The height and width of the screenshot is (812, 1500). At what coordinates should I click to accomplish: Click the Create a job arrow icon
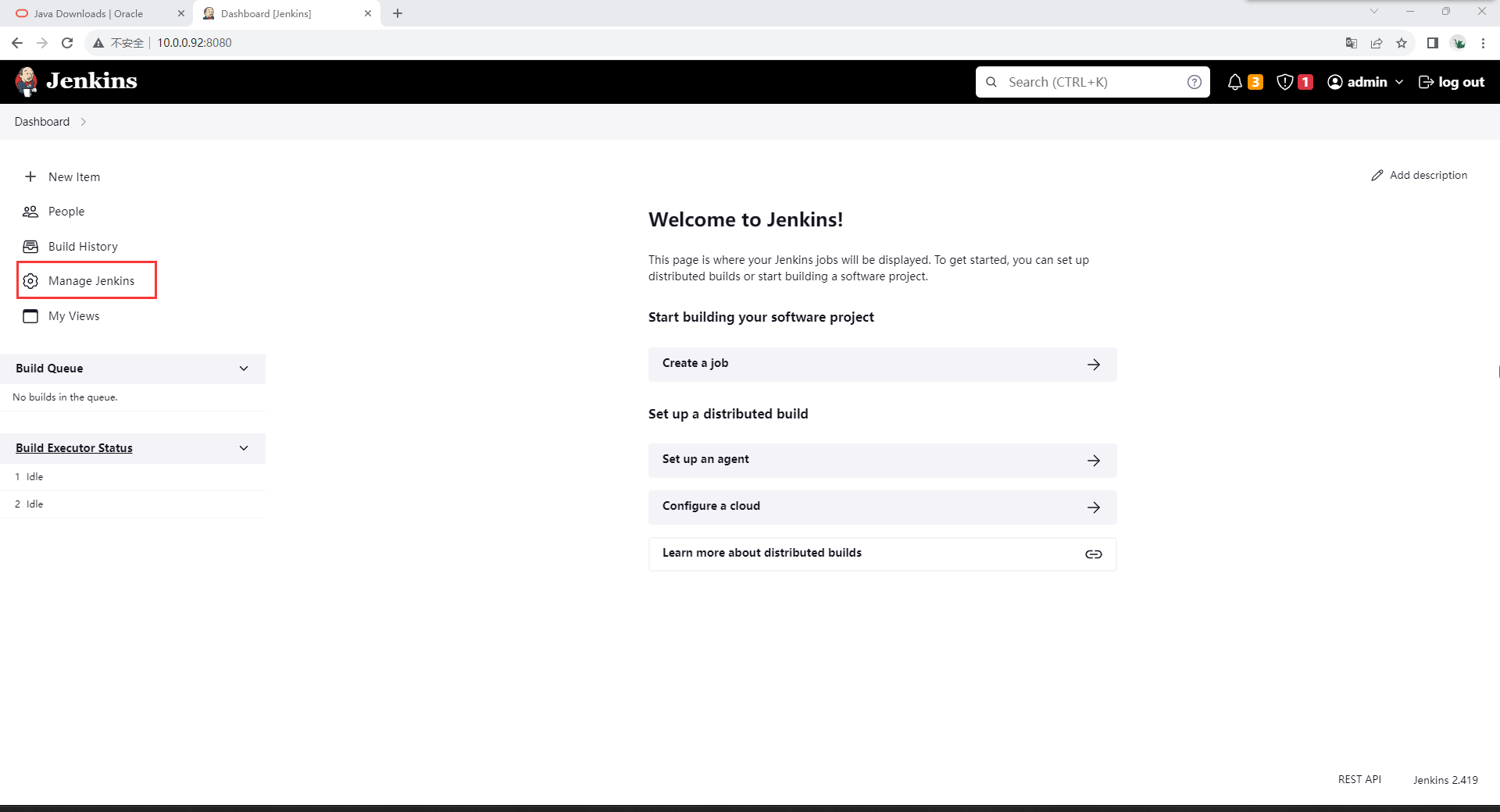click(1094, 365)
